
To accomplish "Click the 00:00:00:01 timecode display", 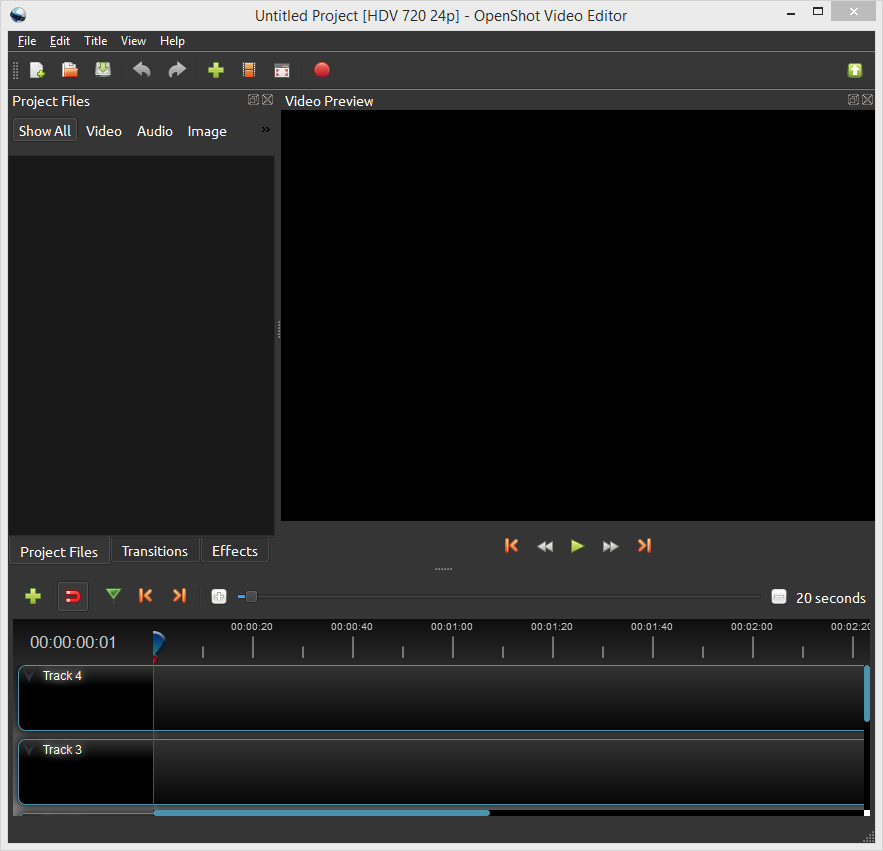I will pyautogui.click(x=73, y=642).
